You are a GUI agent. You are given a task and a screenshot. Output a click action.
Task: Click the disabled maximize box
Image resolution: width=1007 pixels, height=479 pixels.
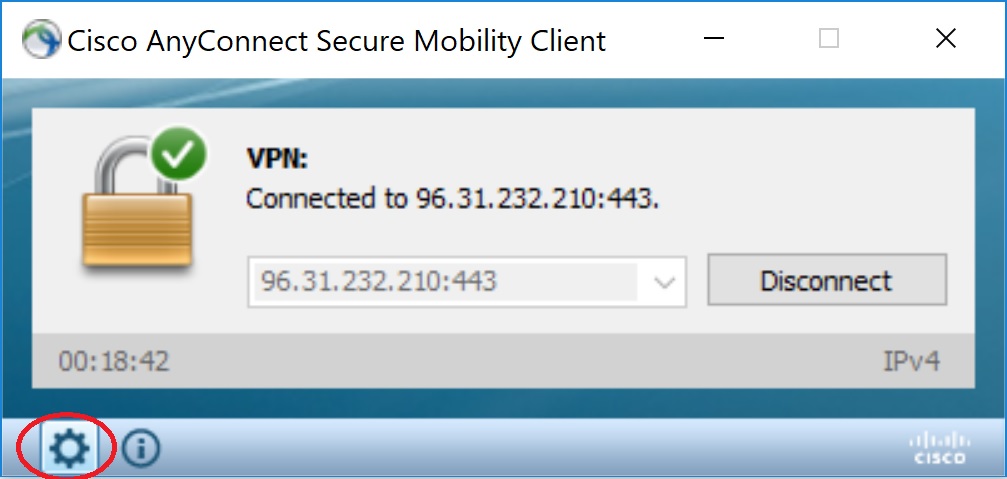[829, 39]
